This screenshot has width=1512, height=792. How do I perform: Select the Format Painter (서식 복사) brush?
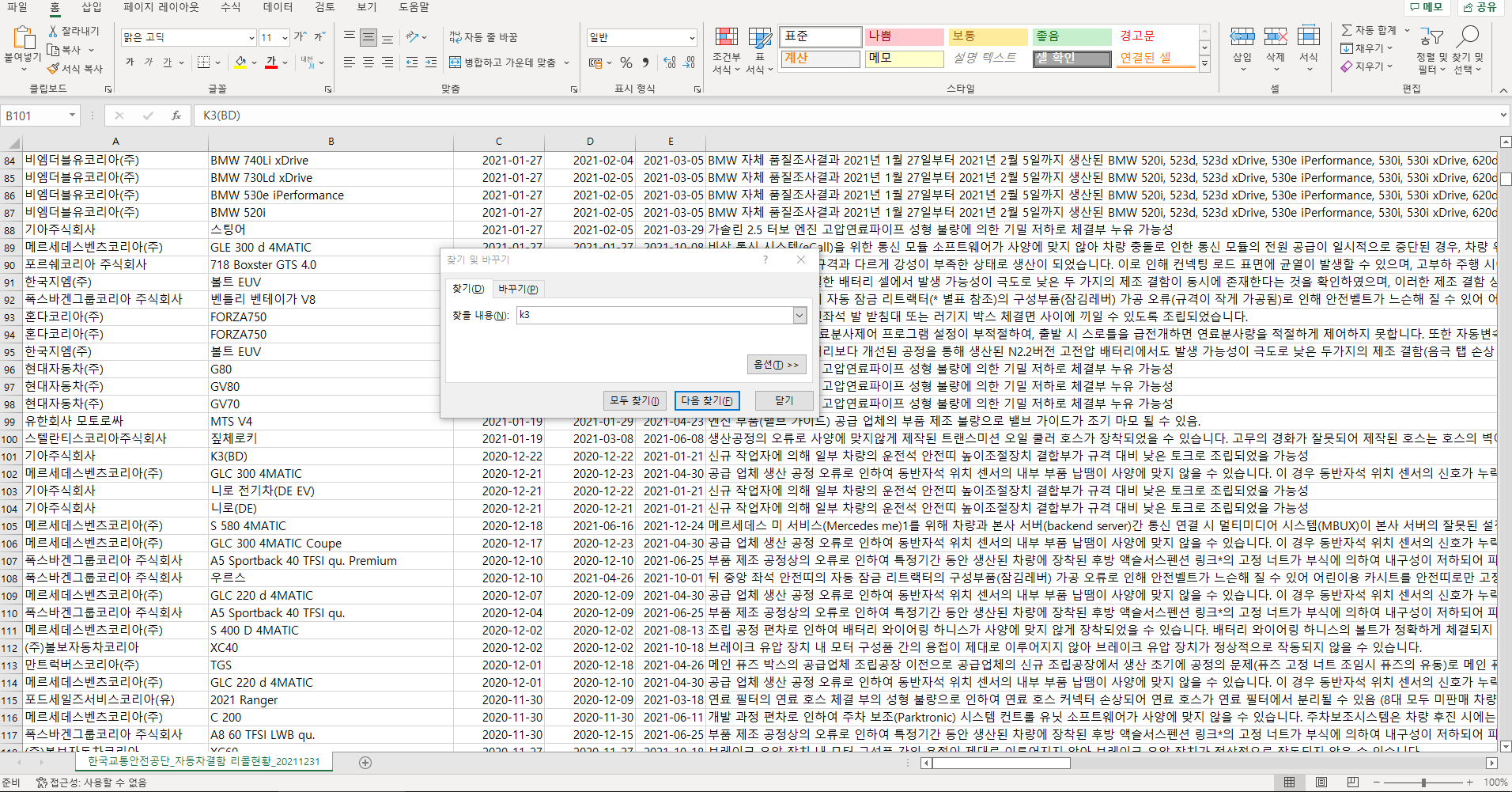[53, 69]
